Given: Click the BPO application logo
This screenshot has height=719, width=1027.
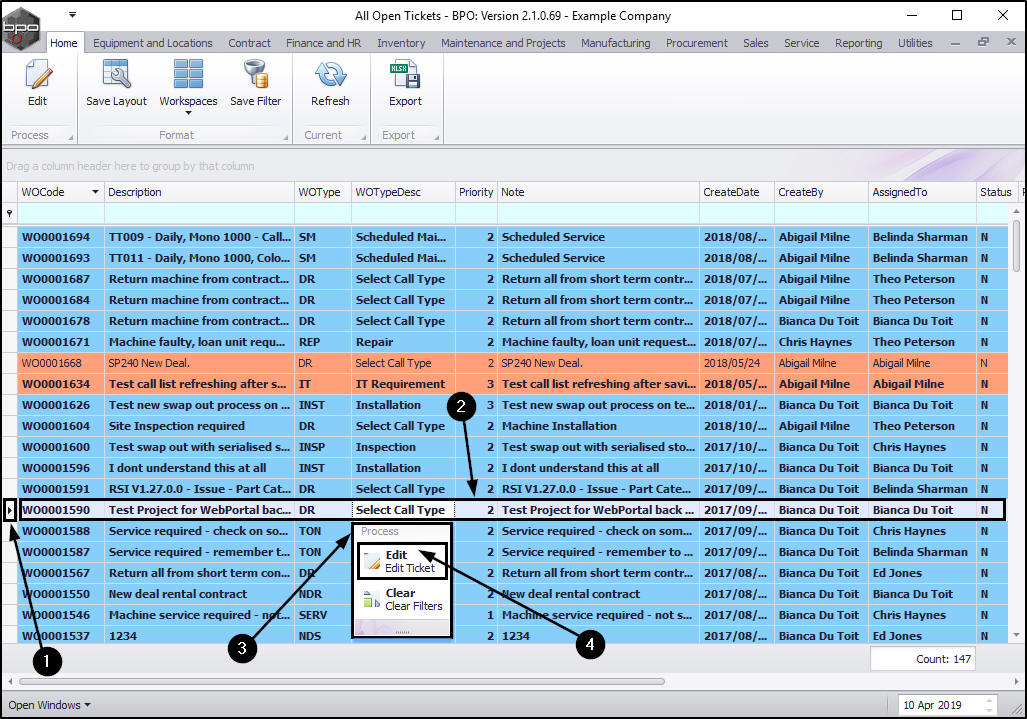Looking at the screenshot, I should 22,28.
